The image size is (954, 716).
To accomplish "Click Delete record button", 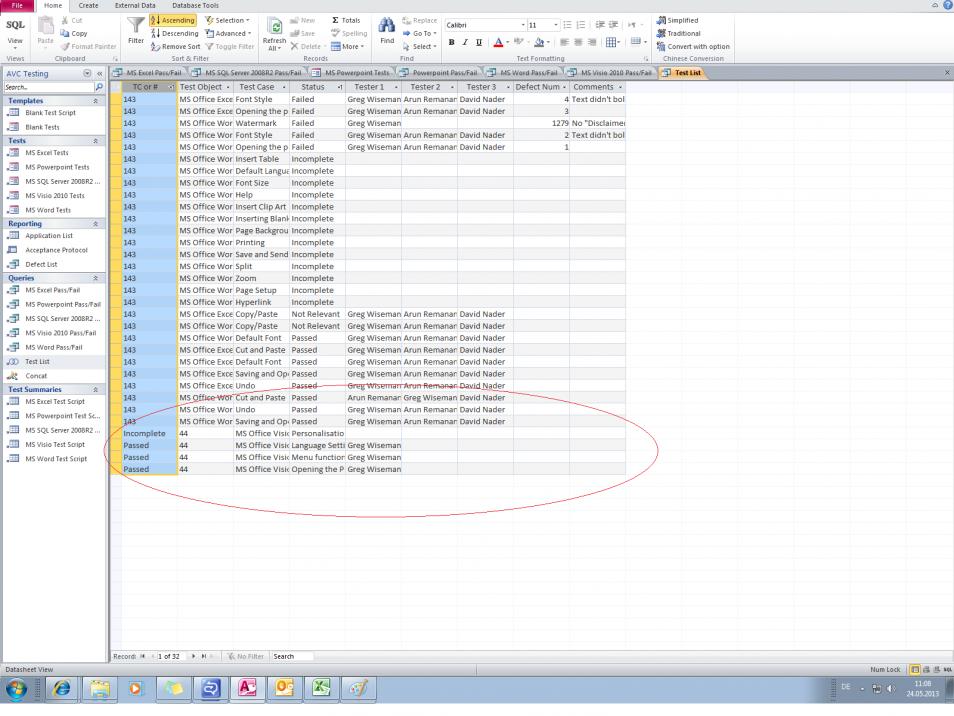I will coord(306,46).
